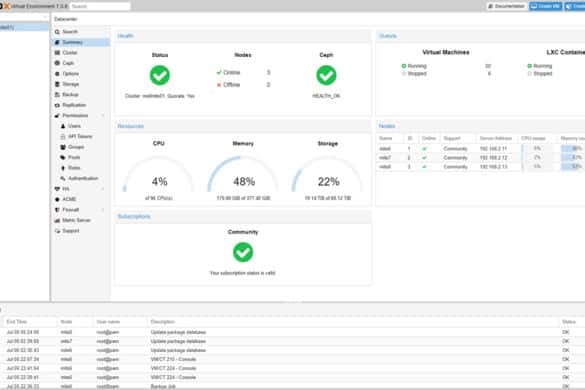
Task: Click the Support icon
Action: tap(57, 231)
